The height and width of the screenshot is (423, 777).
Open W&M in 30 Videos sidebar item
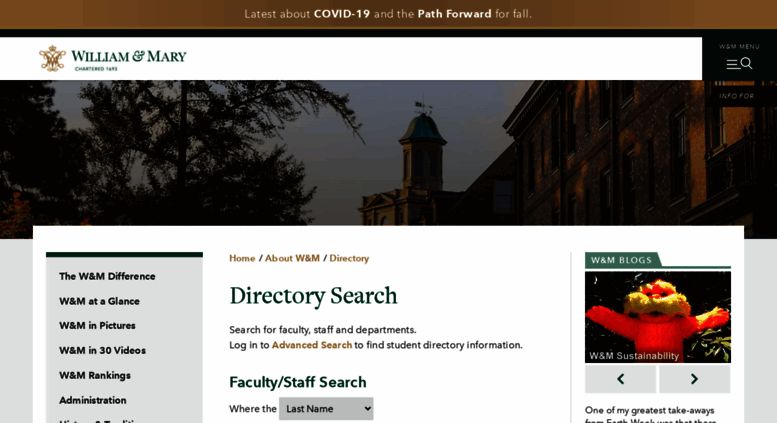[x=103, y=350]
